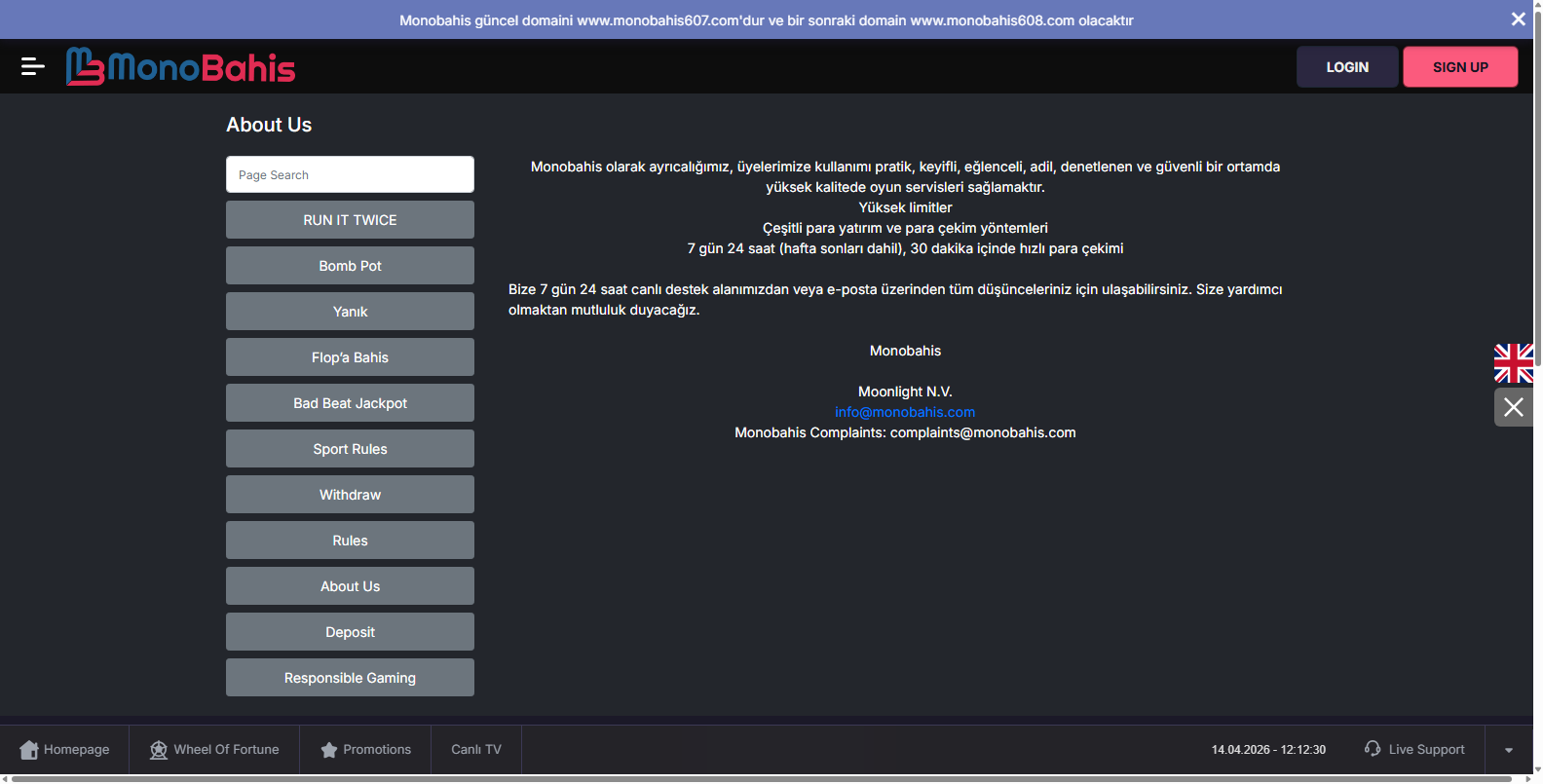This screenshot has width=1543, height=784.
Task: Click the SIGN UP button
Action: point(1460,67)
